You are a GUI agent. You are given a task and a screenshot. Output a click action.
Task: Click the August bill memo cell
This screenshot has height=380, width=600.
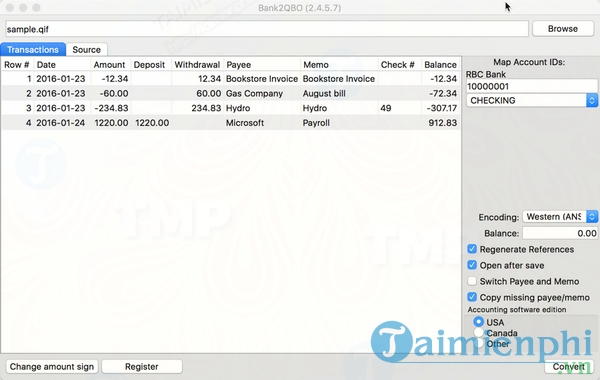[x=339, y=93]
